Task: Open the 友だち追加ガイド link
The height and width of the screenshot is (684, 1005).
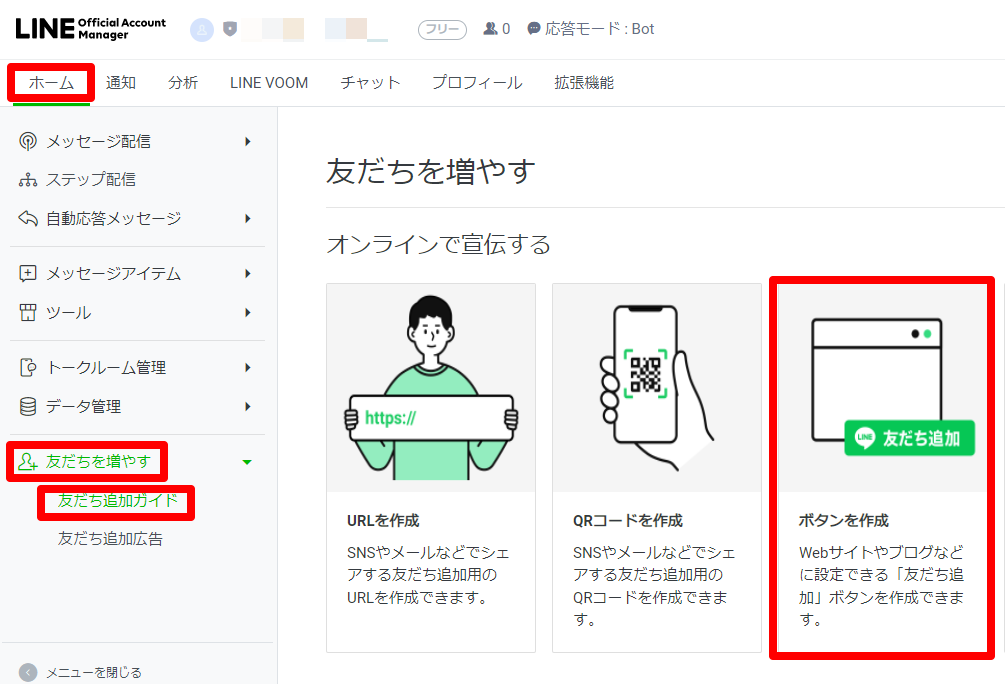Action: (116, 503)
